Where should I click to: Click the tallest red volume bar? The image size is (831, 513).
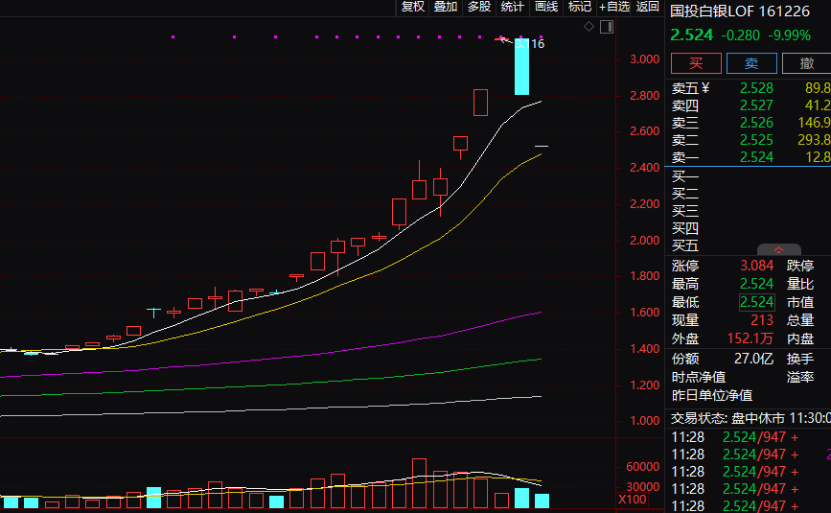[419, 483]
